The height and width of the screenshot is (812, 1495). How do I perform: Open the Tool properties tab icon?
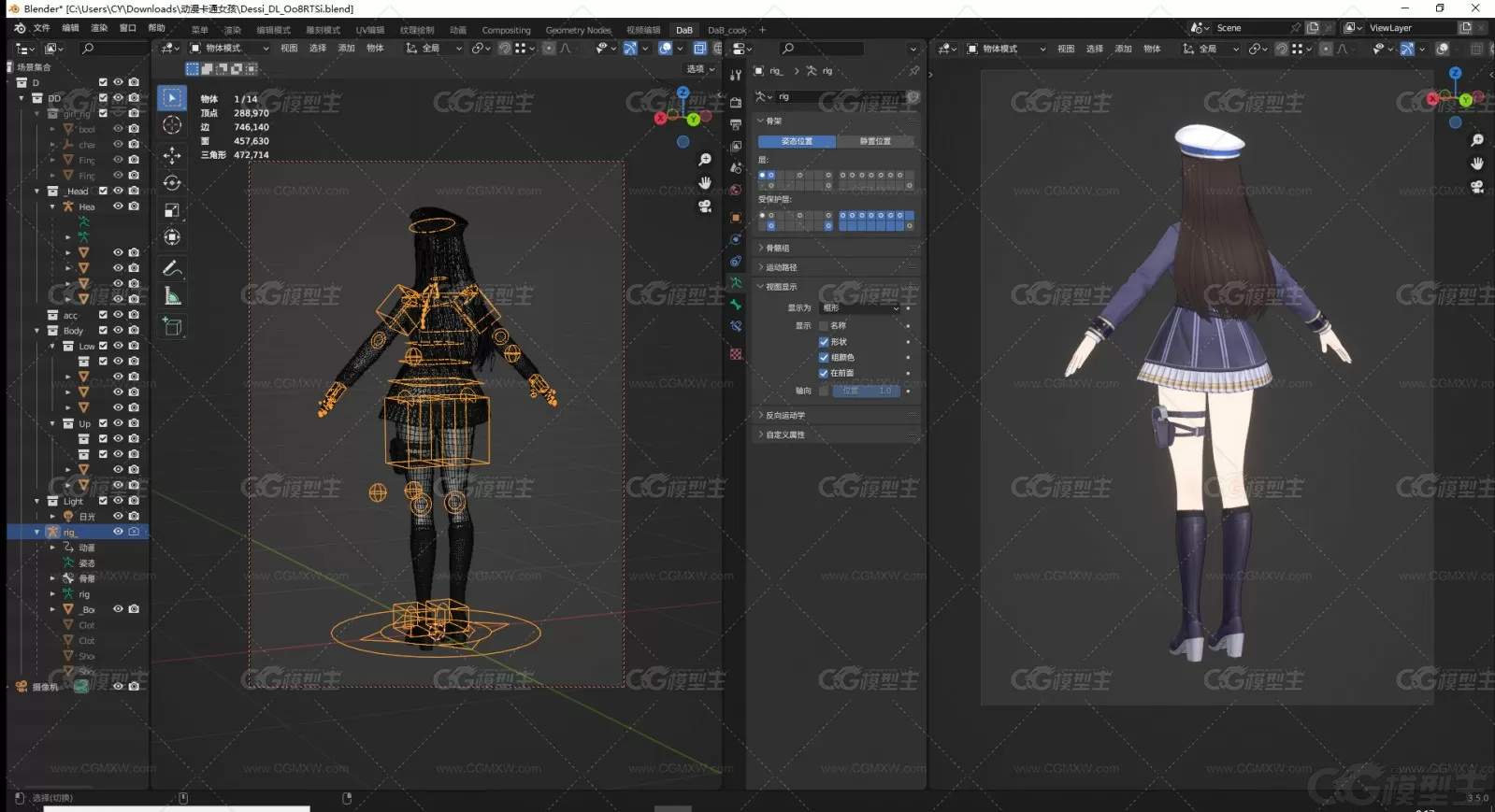pos(736,75)
